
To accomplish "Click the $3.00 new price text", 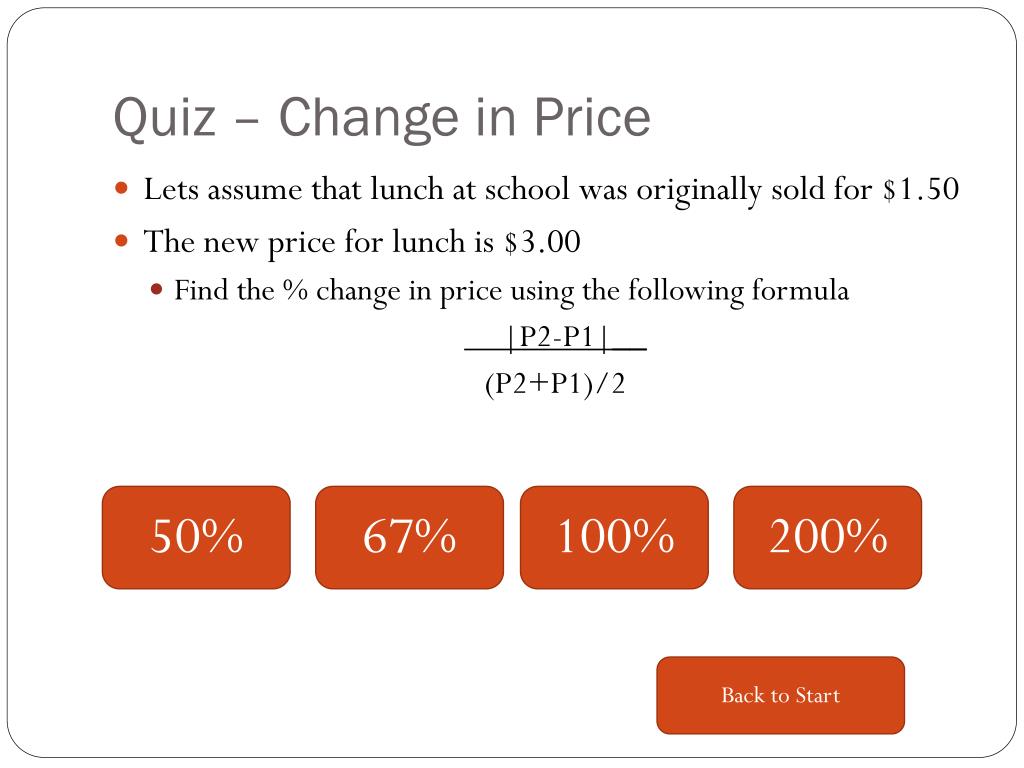I will click(x=542, y=242).
